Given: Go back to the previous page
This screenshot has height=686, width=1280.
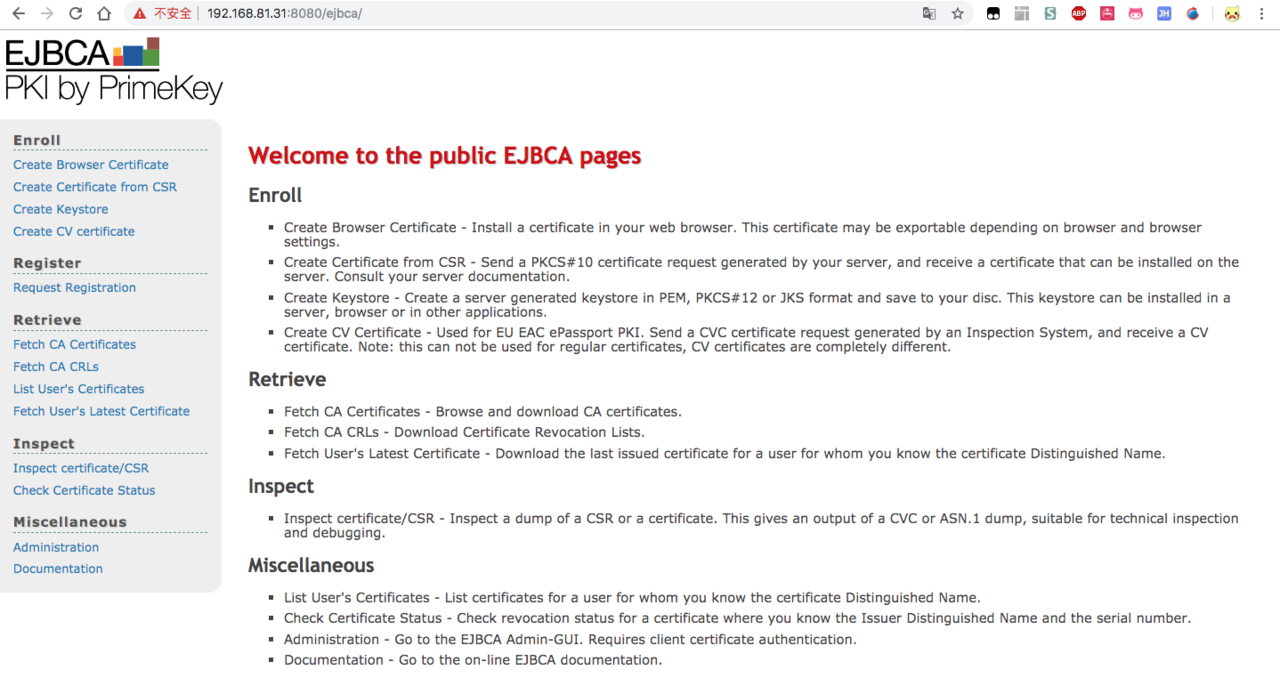Looking at the screenshot, I should coord(18,14).
